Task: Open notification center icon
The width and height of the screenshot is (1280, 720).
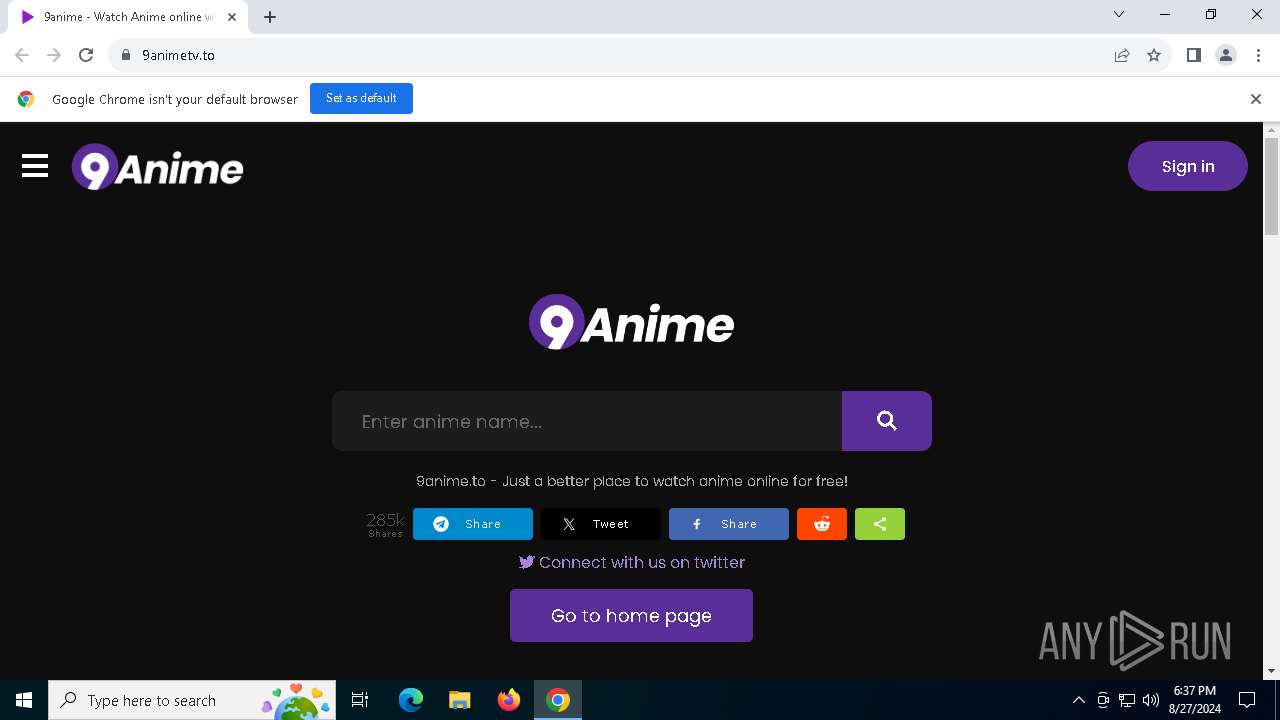Action: click(x=1247, y=700)
